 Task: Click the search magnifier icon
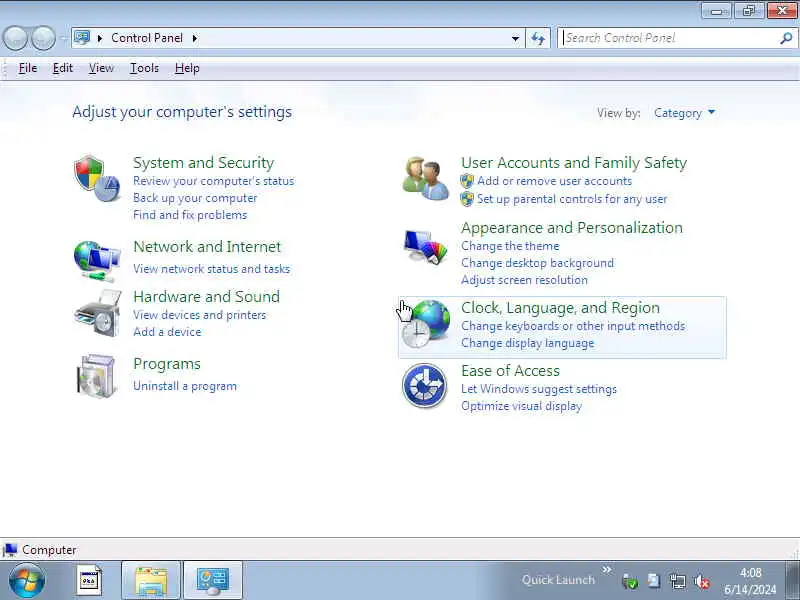[x=786, y=38]
